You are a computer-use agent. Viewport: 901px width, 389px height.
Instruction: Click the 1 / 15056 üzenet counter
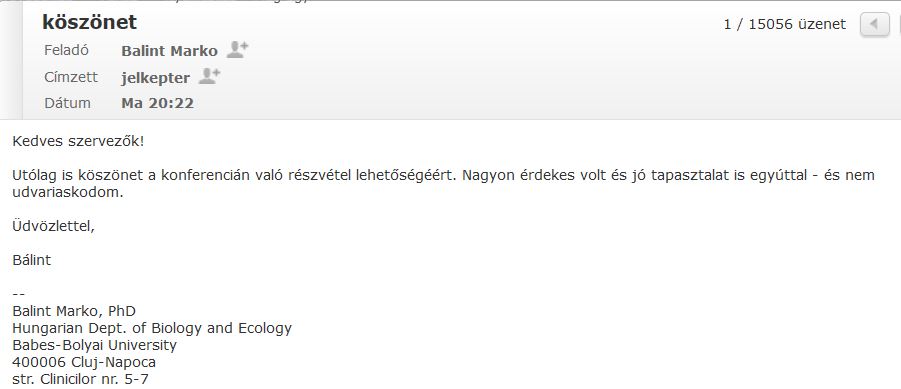coord(785,24)
